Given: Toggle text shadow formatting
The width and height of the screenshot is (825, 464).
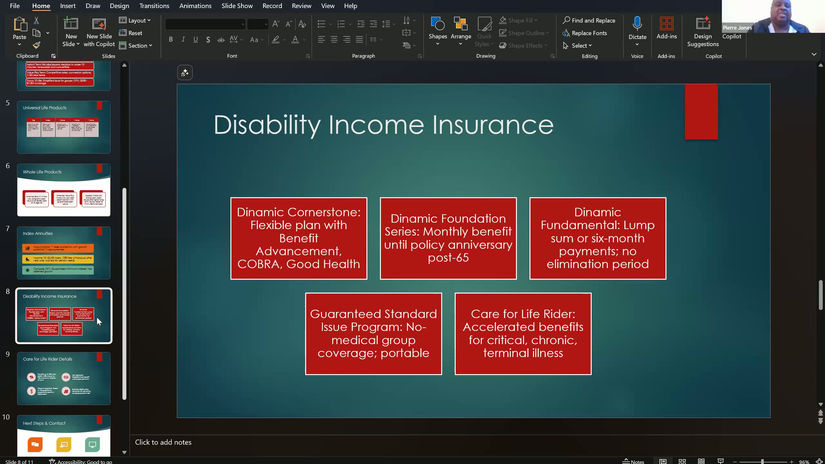Looking at the screenshot, I should point(208,40).
